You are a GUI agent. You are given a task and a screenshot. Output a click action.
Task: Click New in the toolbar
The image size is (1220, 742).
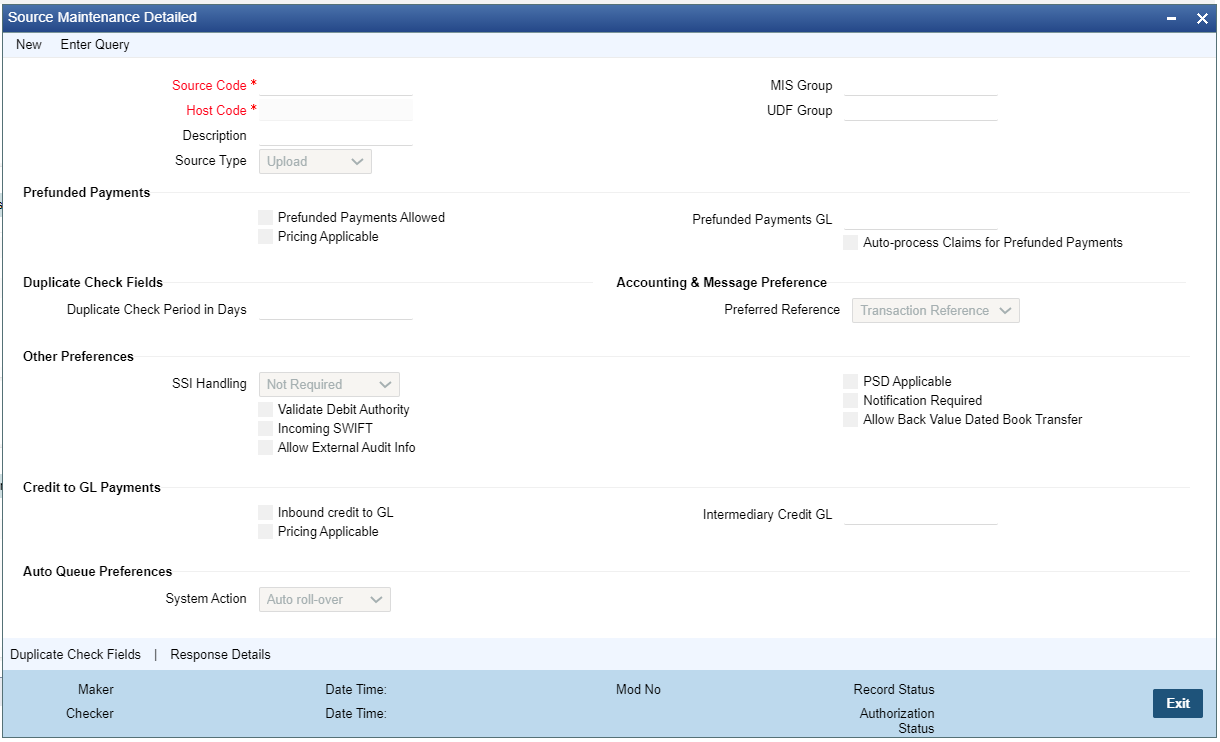29,45
